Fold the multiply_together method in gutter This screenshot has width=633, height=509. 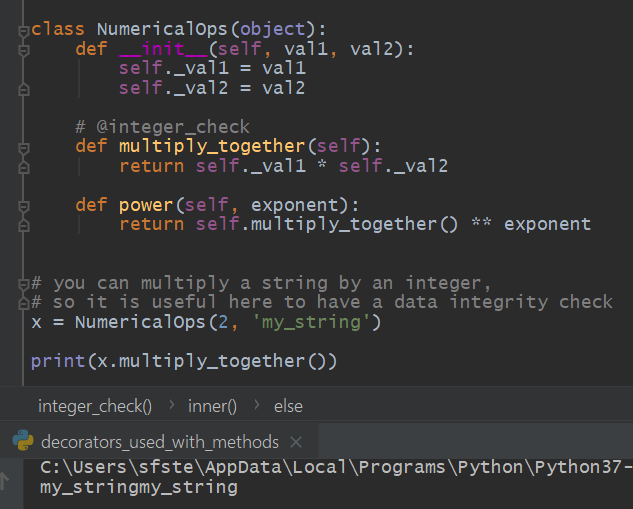tap(24, 147)
